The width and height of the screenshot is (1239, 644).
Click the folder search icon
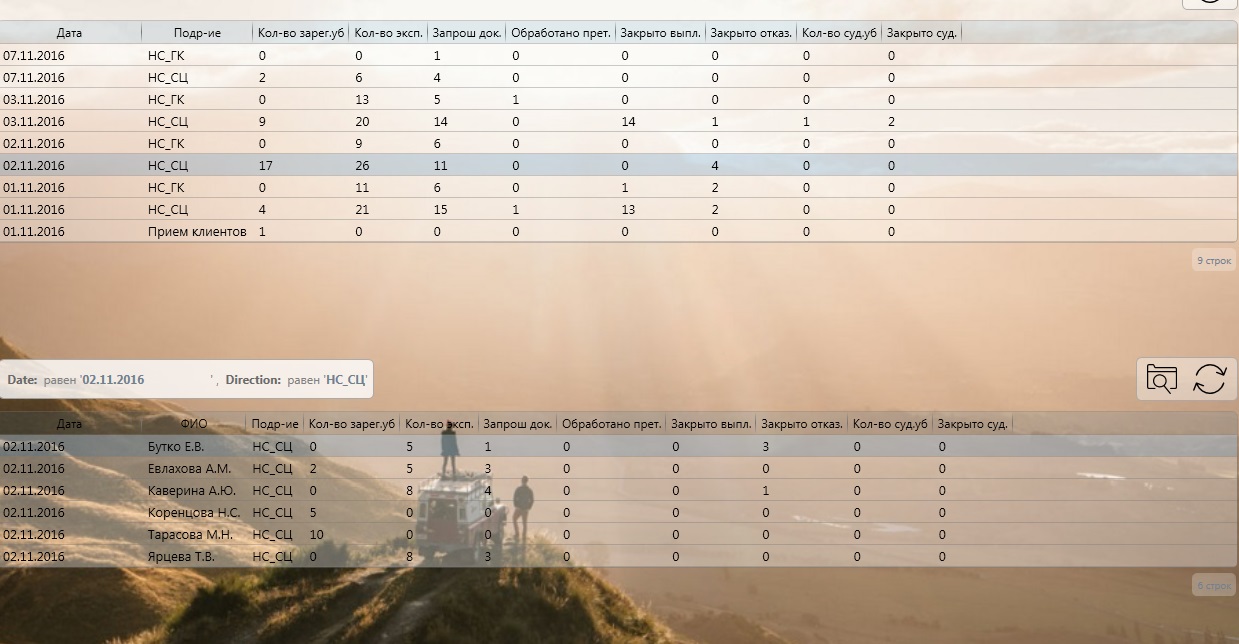point(1161,380)
